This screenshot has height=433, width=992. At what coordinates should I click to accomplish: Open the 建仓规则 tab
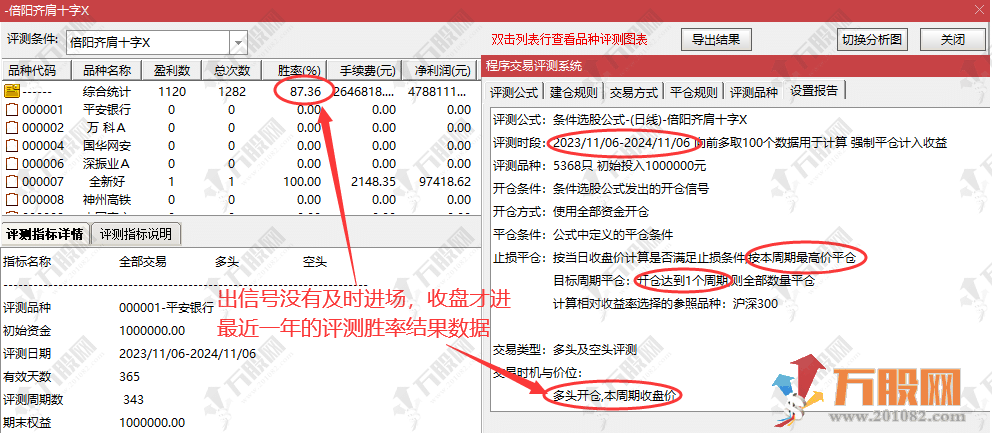pos(574,92)
